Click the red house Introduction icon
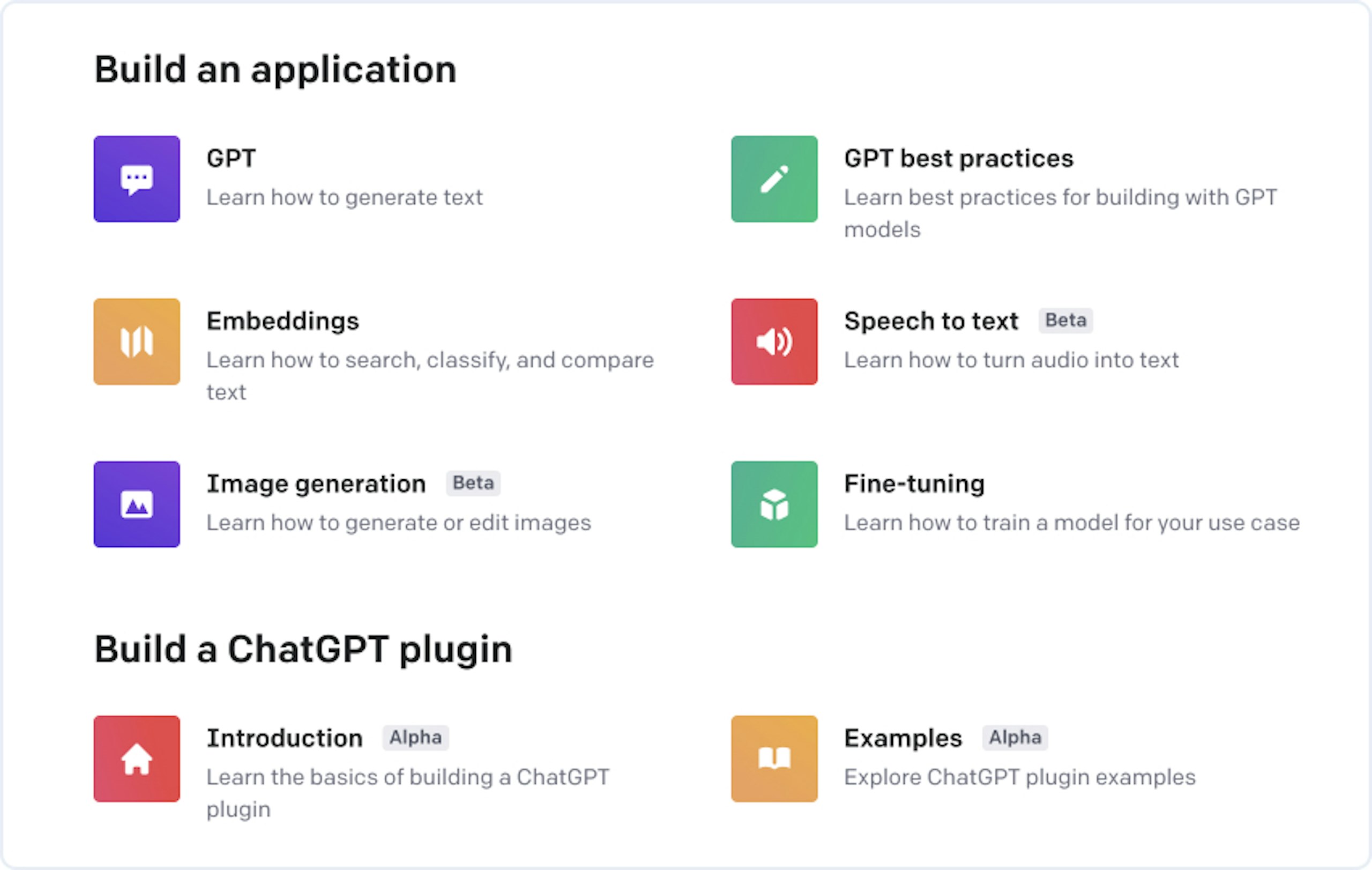 click(x=137, y=759)
